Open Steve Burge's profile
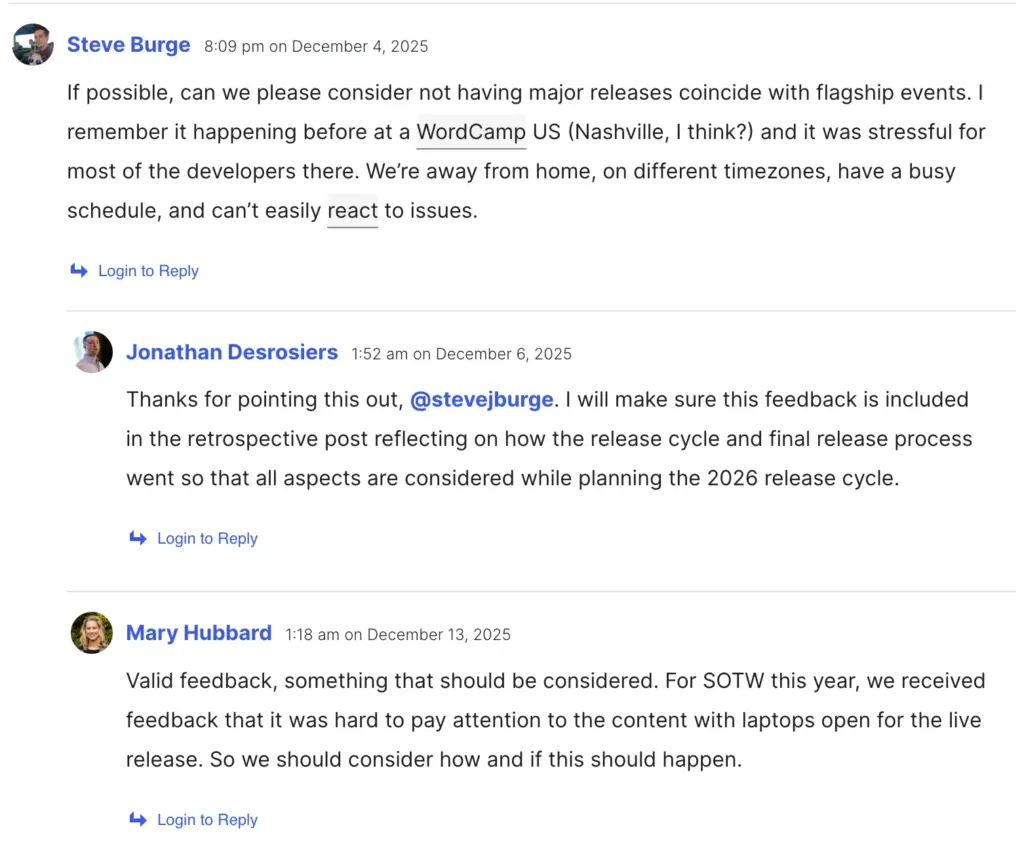Viewport: 1024px width, 846px height. coord(128,44)
